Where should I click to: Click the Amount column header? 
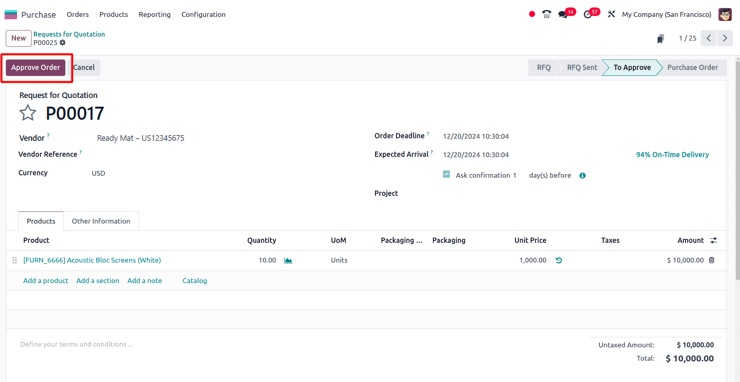(x=690, y=240)
